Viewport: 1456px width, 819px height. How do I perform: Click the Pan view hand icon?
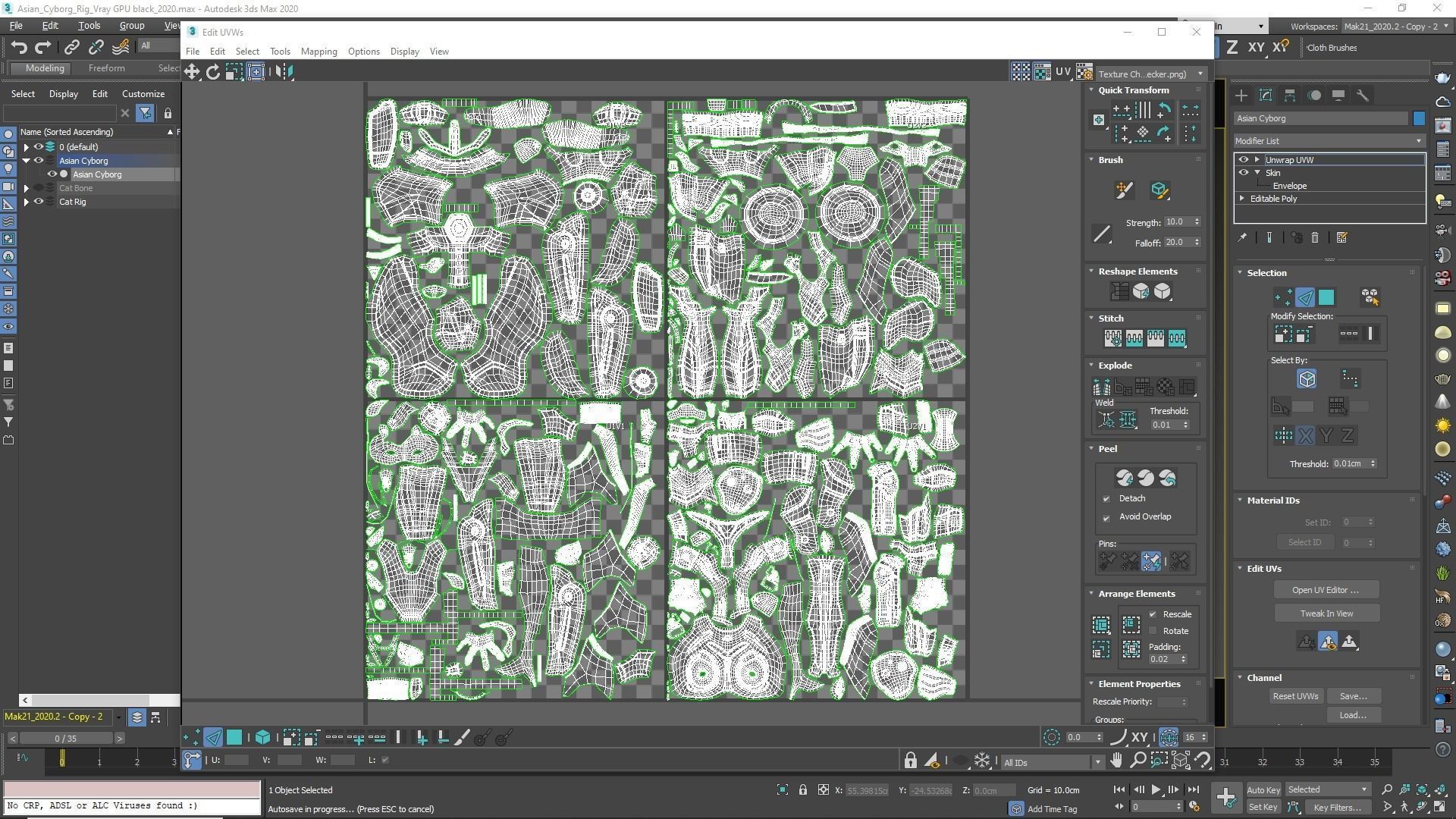click(1116, 761)
